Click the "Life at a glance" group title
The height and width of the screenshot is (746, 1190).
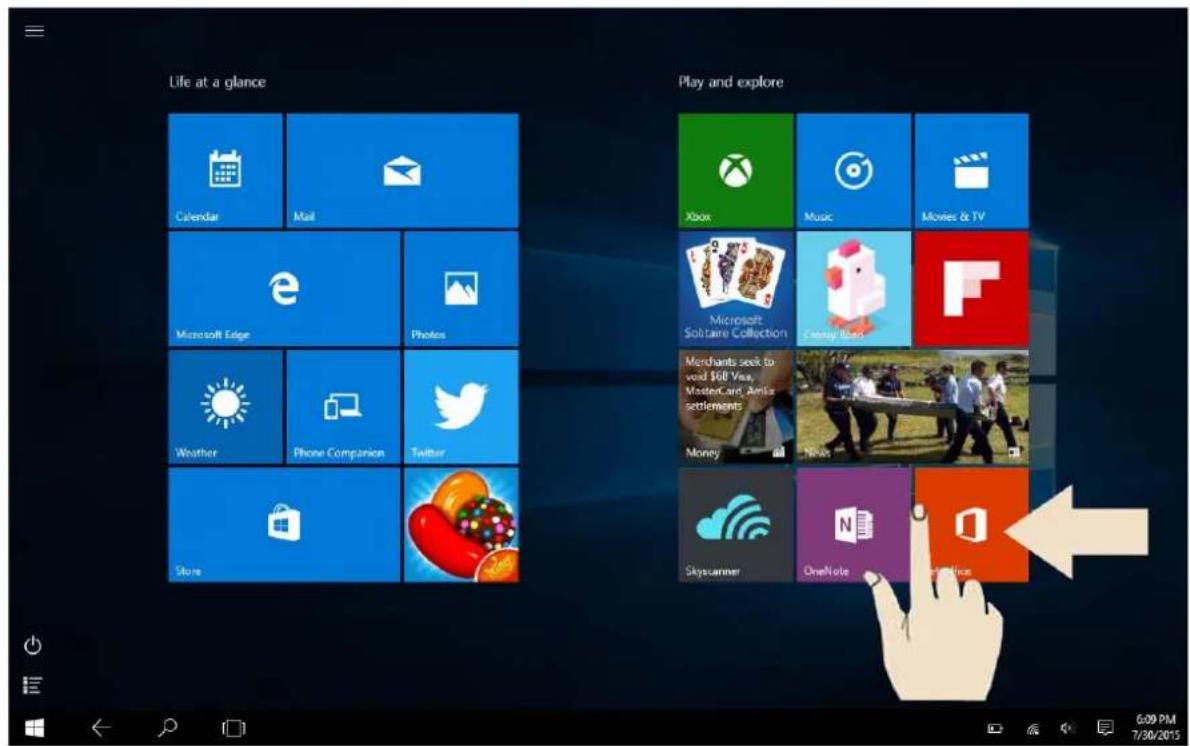tap(217, 82)
